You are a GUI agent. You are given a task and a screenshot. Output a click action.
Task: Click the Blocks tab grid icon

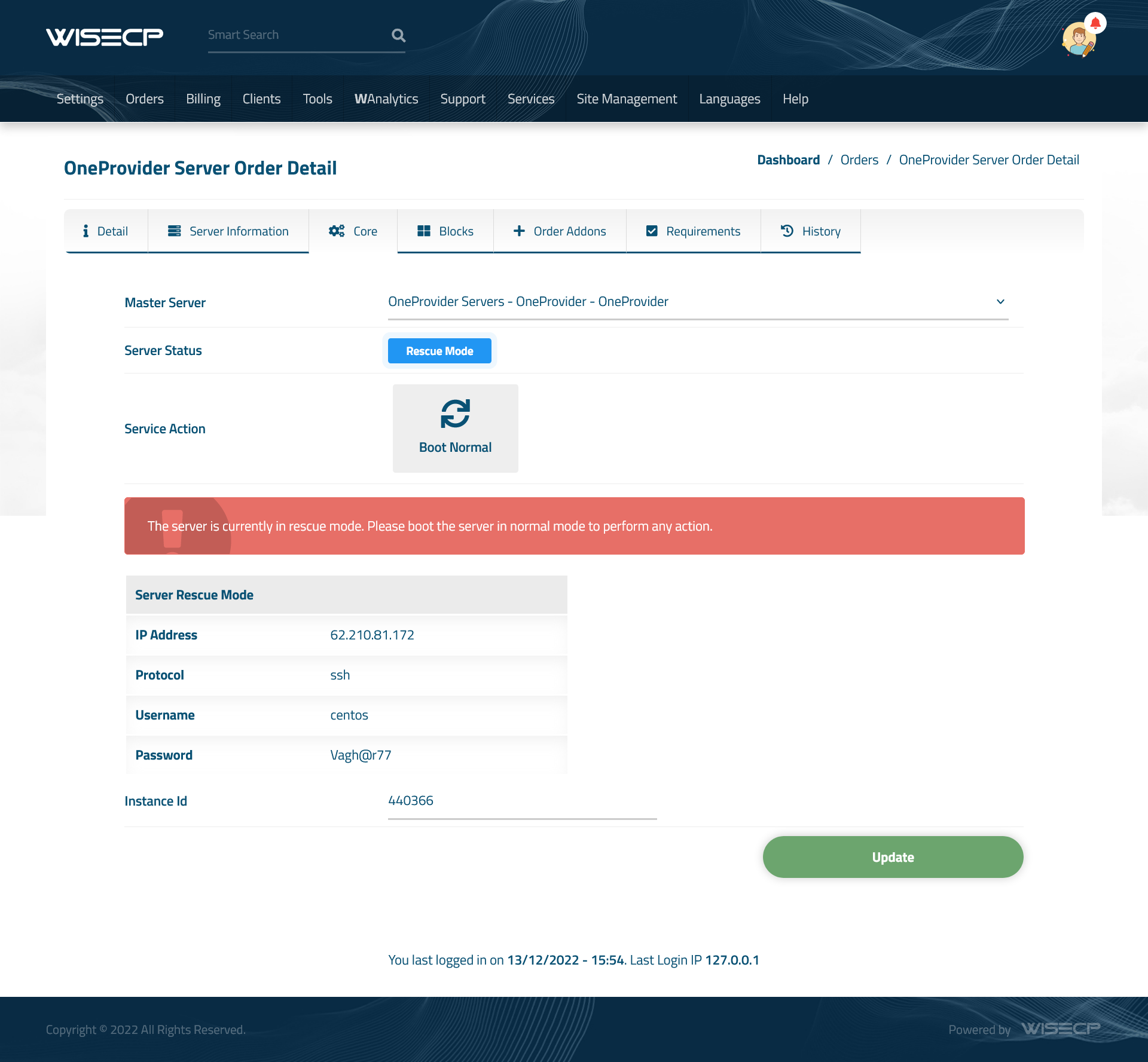[424, 231]
